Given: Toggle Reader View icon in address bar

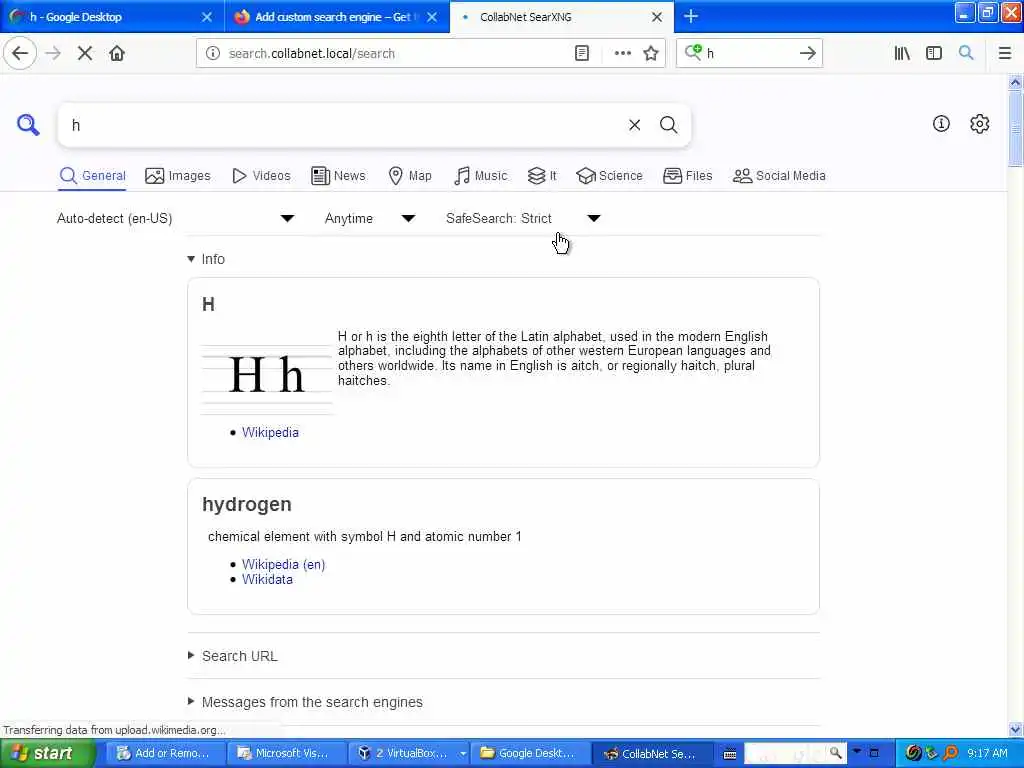Looking at the screenshot, I should 582,53.
